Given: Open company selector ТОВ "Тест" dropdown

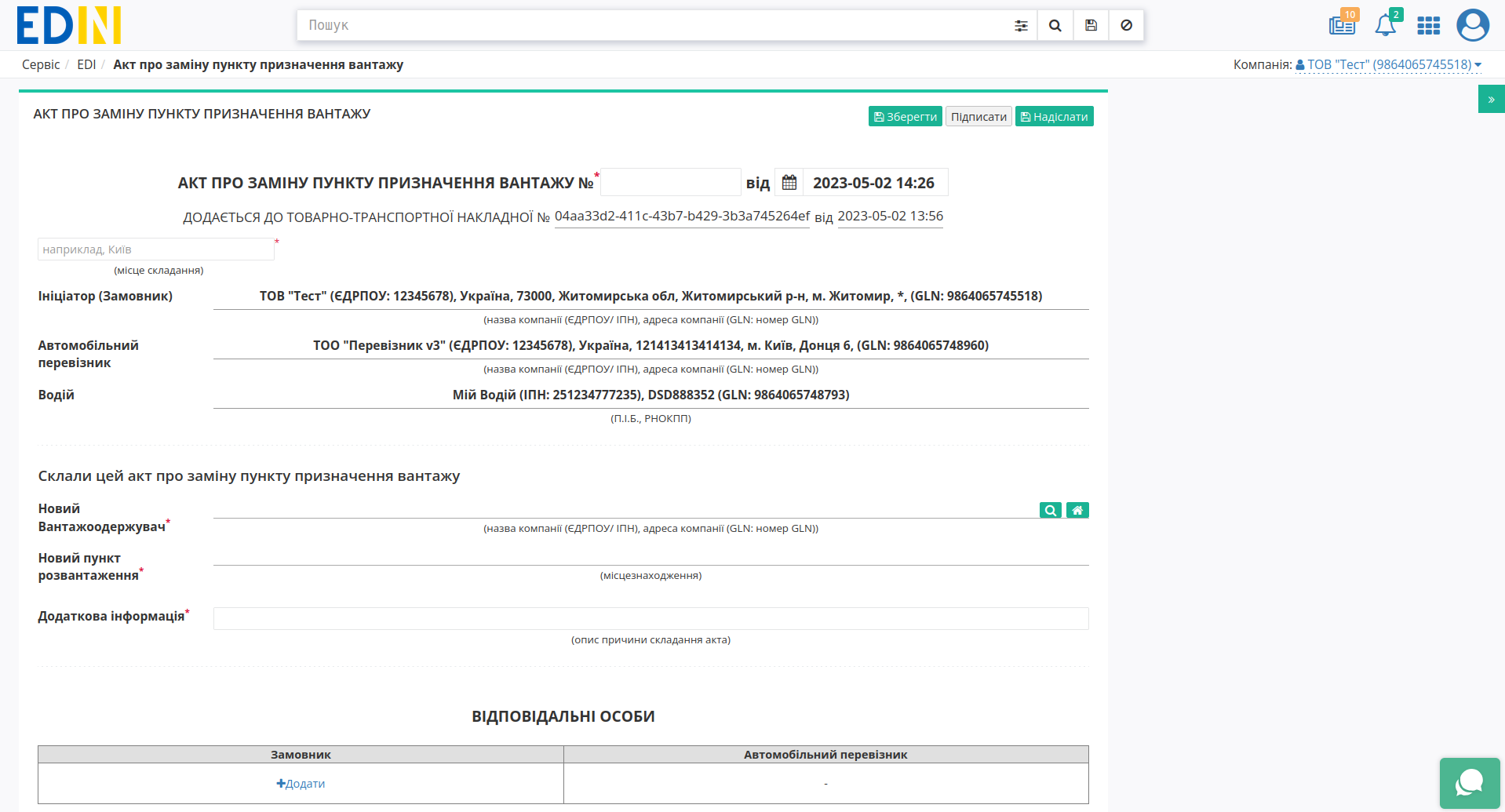Looking at the screenshot, I should [x=1388, y=64].
